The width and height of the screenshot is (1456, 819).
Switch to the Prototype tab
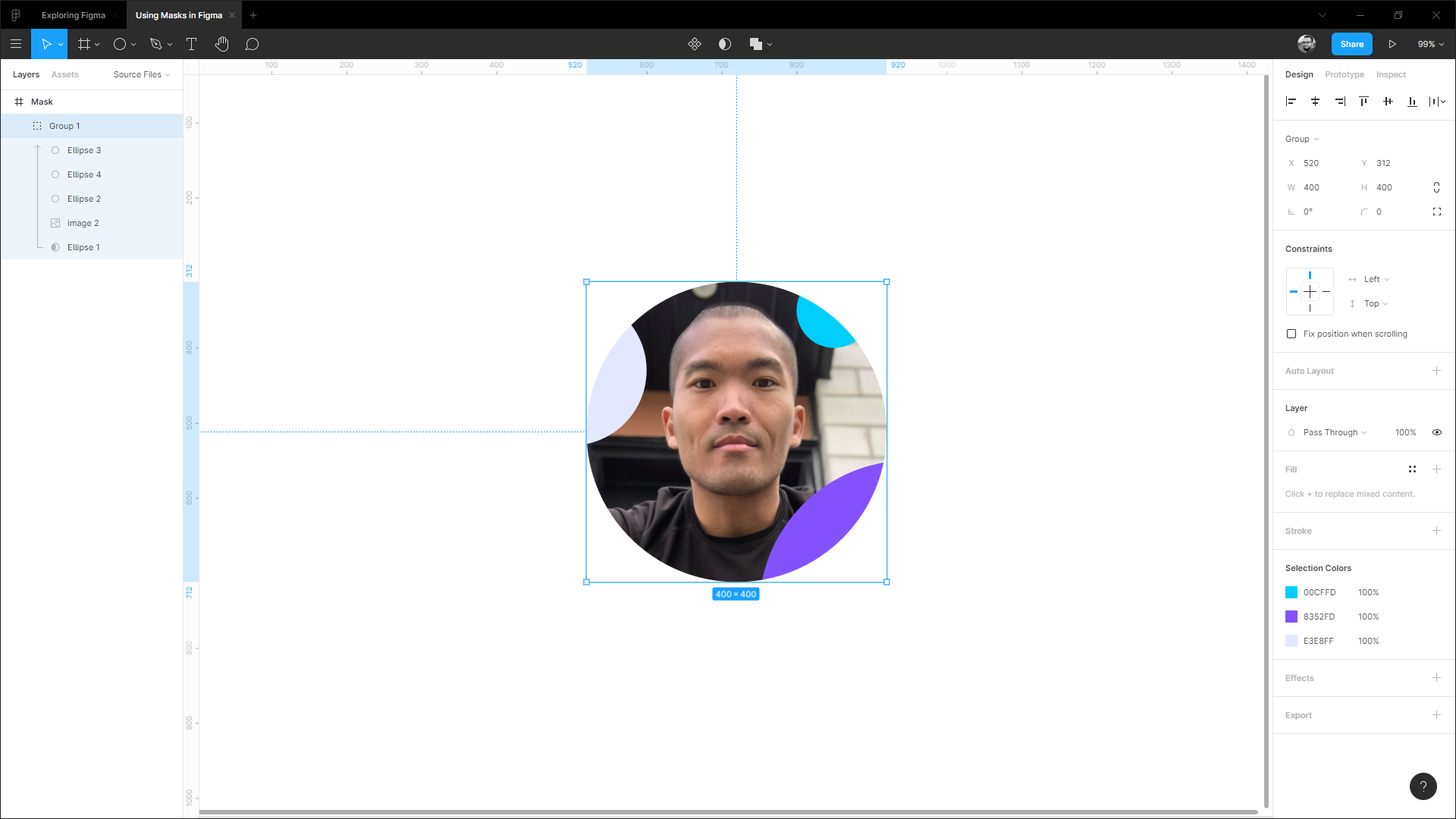click(x=1344, y=74)
